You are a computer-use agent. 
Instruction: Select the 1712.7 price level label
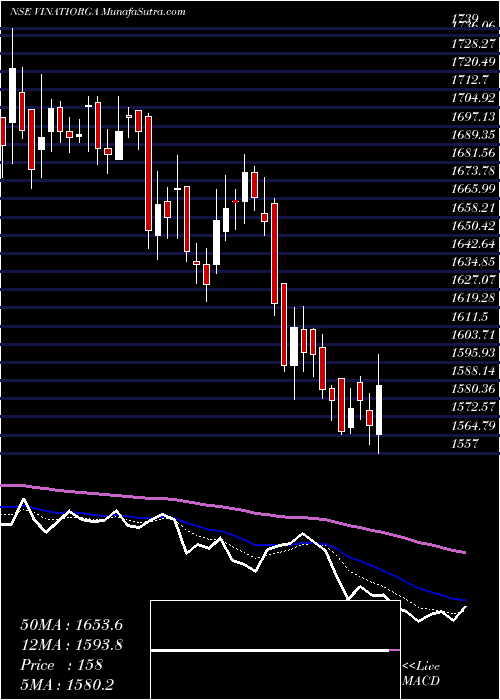(x=469, y=81)
